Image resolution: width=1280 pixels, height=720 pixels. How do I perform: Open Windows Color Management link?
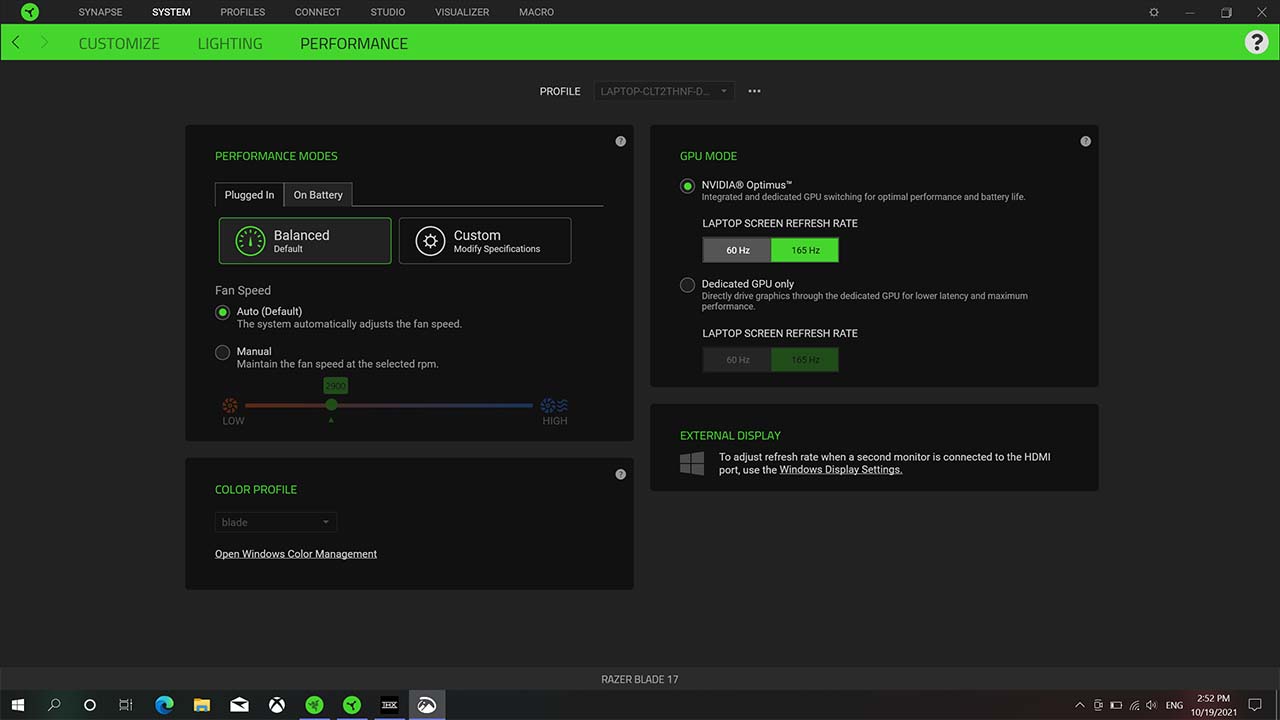click(x=296, y=554)
